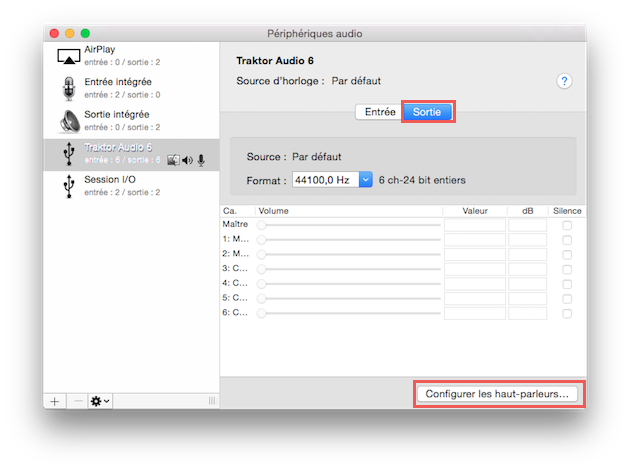This screenshot has width=630, height=471.
Task: Click the Finder alert-sound icon on the Traktor row
Action: pos(173,160)
